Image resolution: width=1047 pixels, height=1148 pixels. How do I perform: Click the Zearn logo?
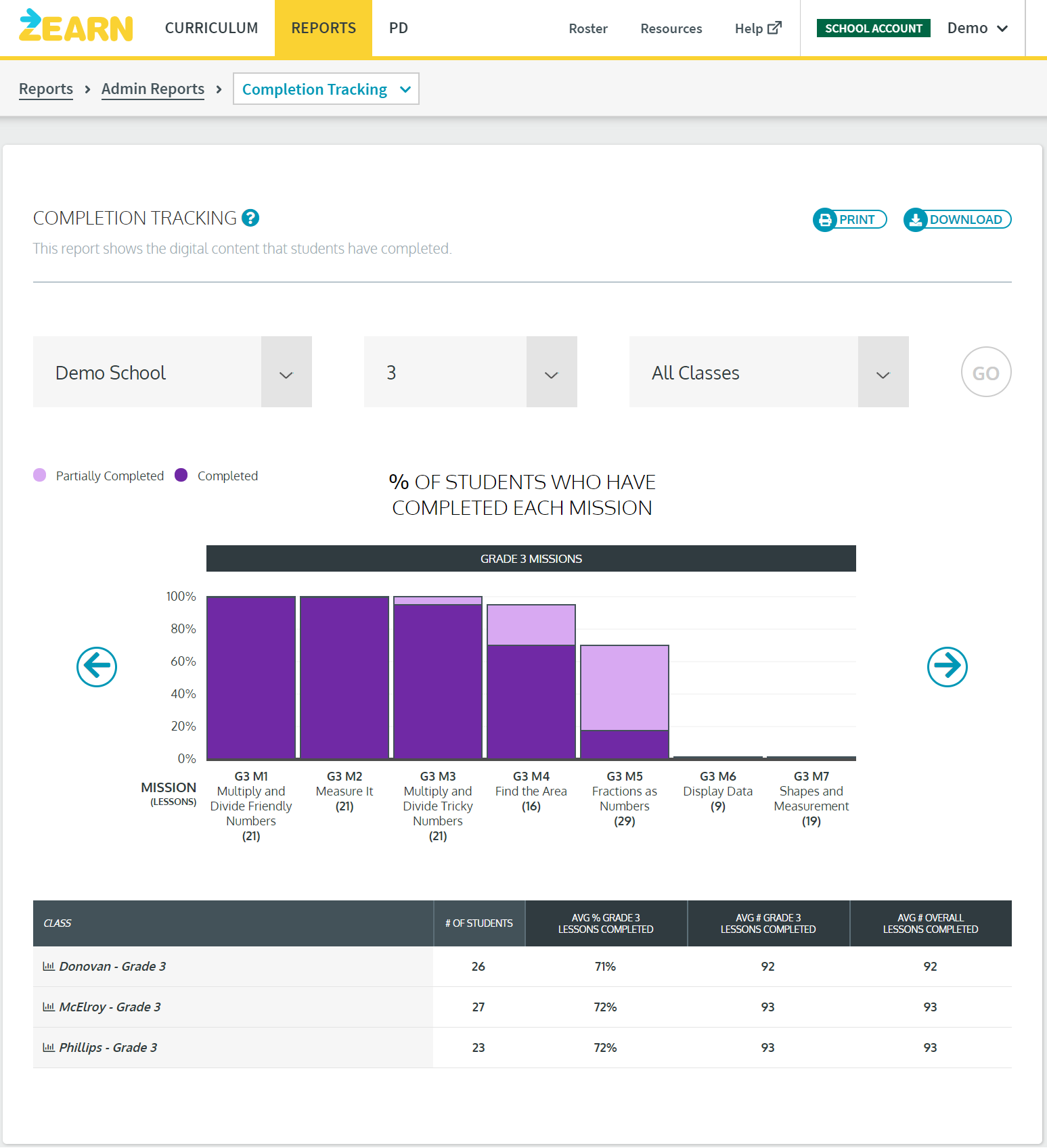(76, 26)
